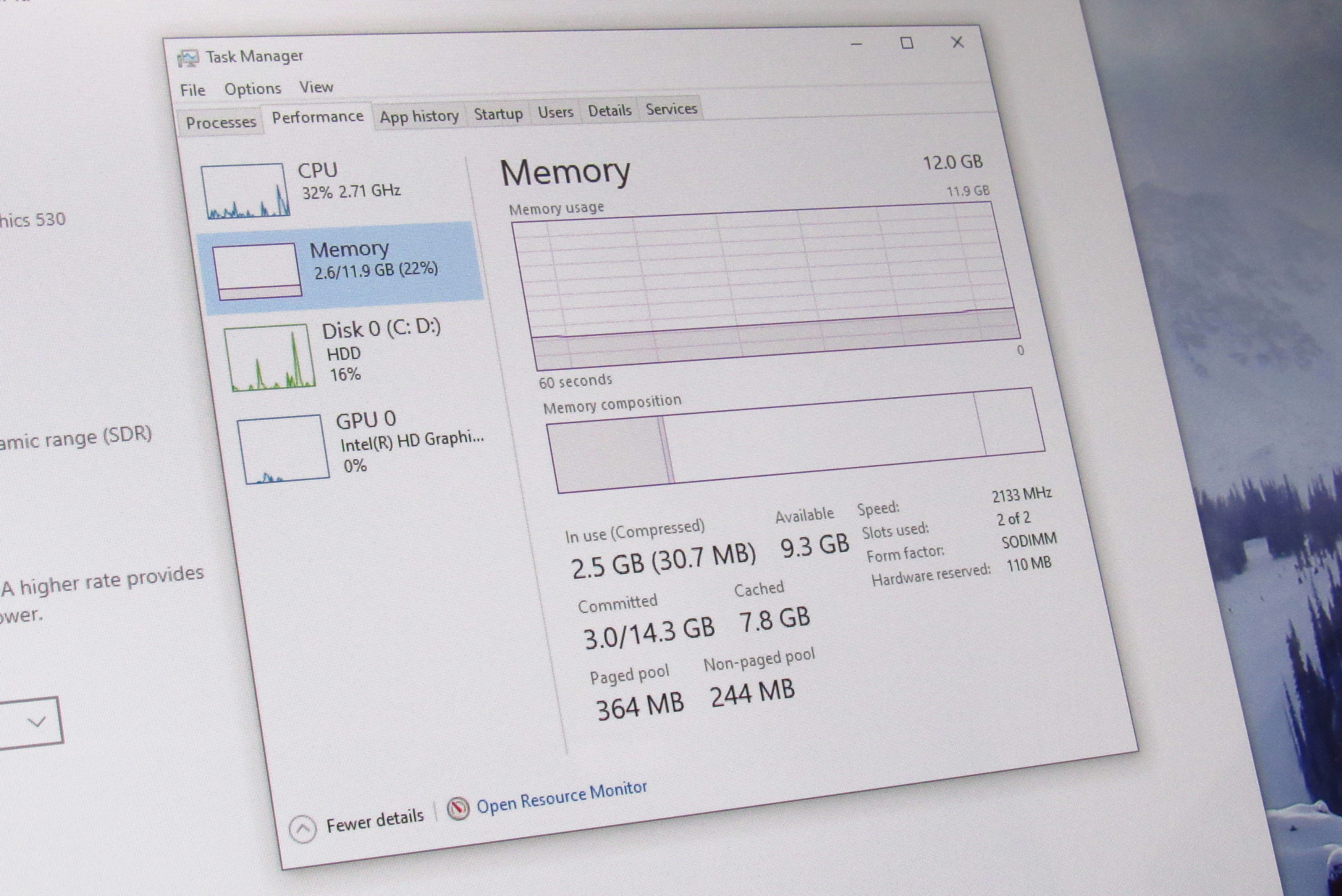Open the File menu
The width and height of the screenshot is (1342, 896).
(192, 90)
